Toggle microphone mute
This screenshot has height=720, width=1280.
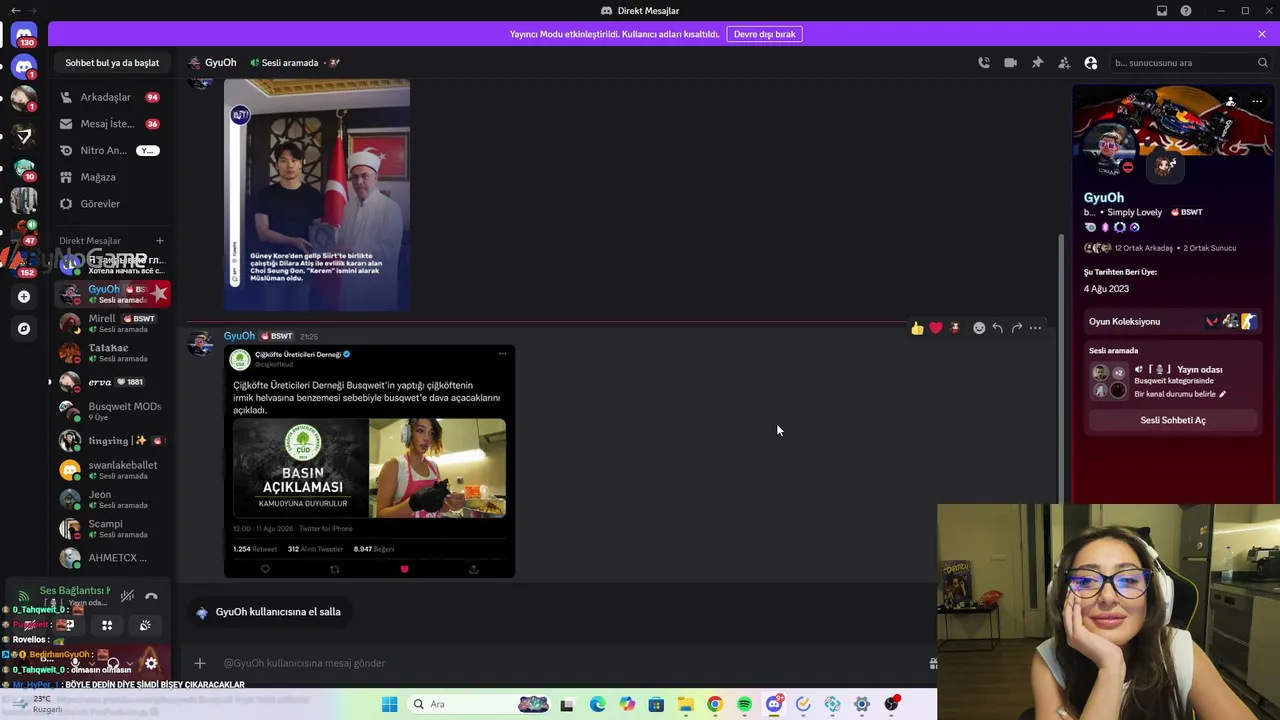tap(75, 663)
